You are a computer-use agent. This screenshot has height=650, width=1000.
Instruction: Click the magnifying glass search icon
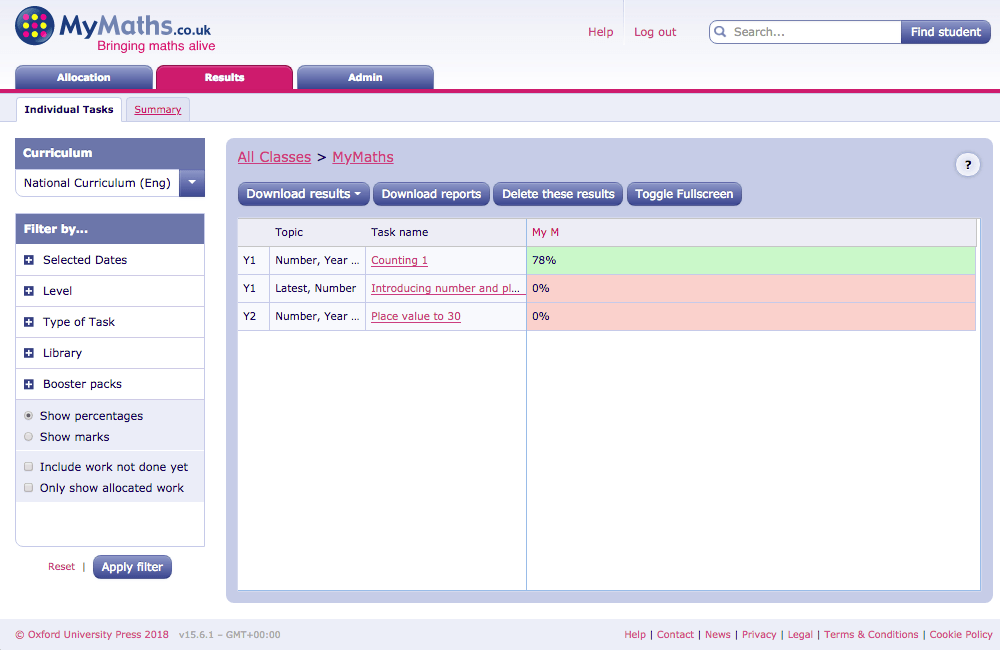tap(720, 31)
